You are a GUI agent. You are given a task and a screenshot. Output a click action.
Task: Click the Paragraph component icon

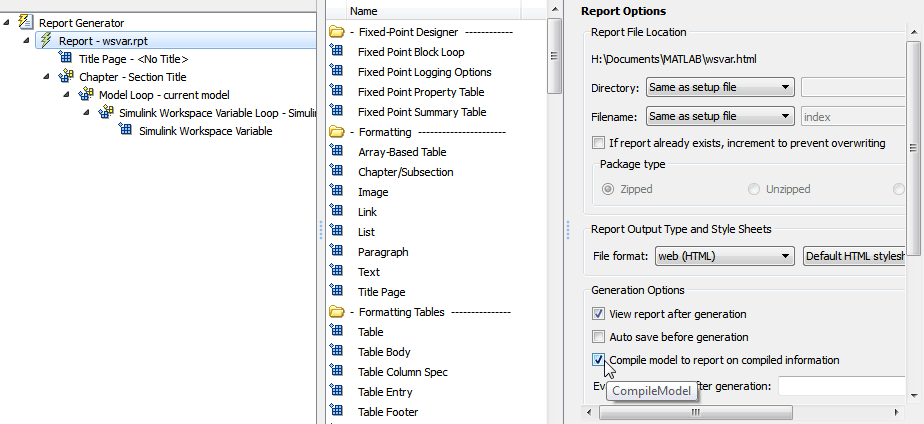tap(337, 252)
